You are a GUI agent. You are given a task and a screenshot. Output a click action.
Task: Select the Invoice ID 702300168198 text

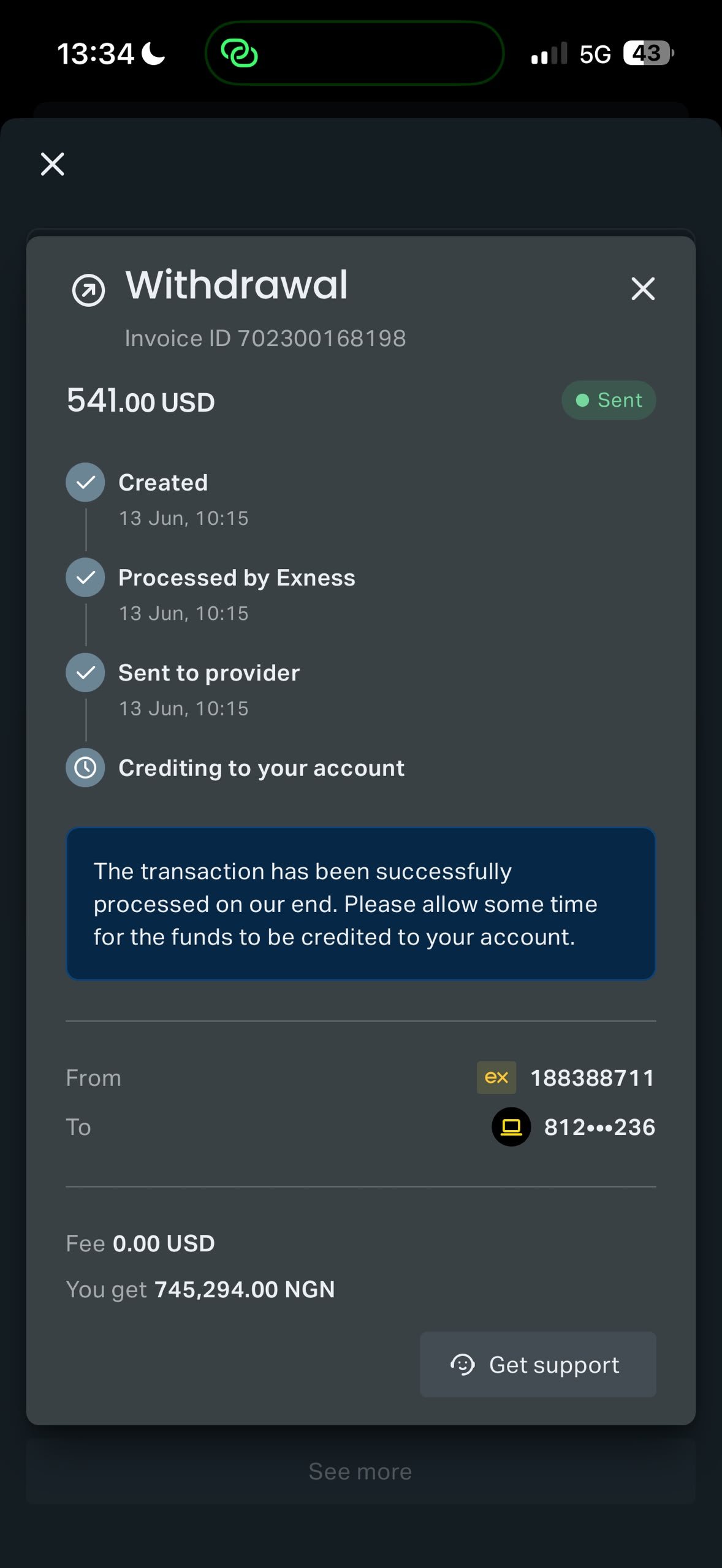[265, 338]
